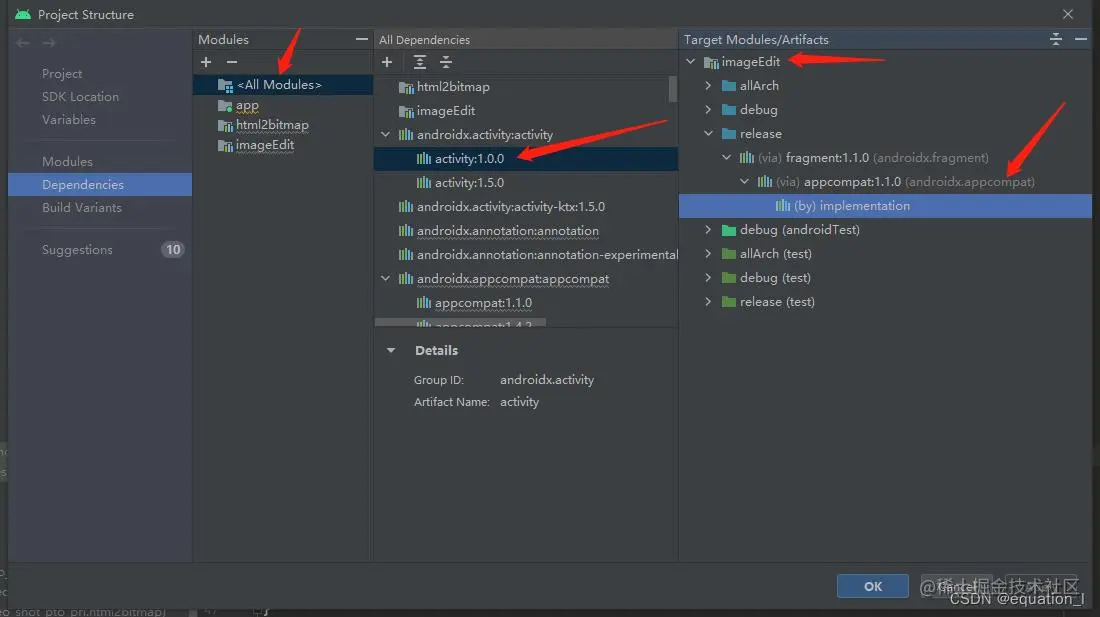Image resolution: width=1100 pixels, height=617 pixels.
Task: Add a new module with plus icon
Action: coord(206,62)
